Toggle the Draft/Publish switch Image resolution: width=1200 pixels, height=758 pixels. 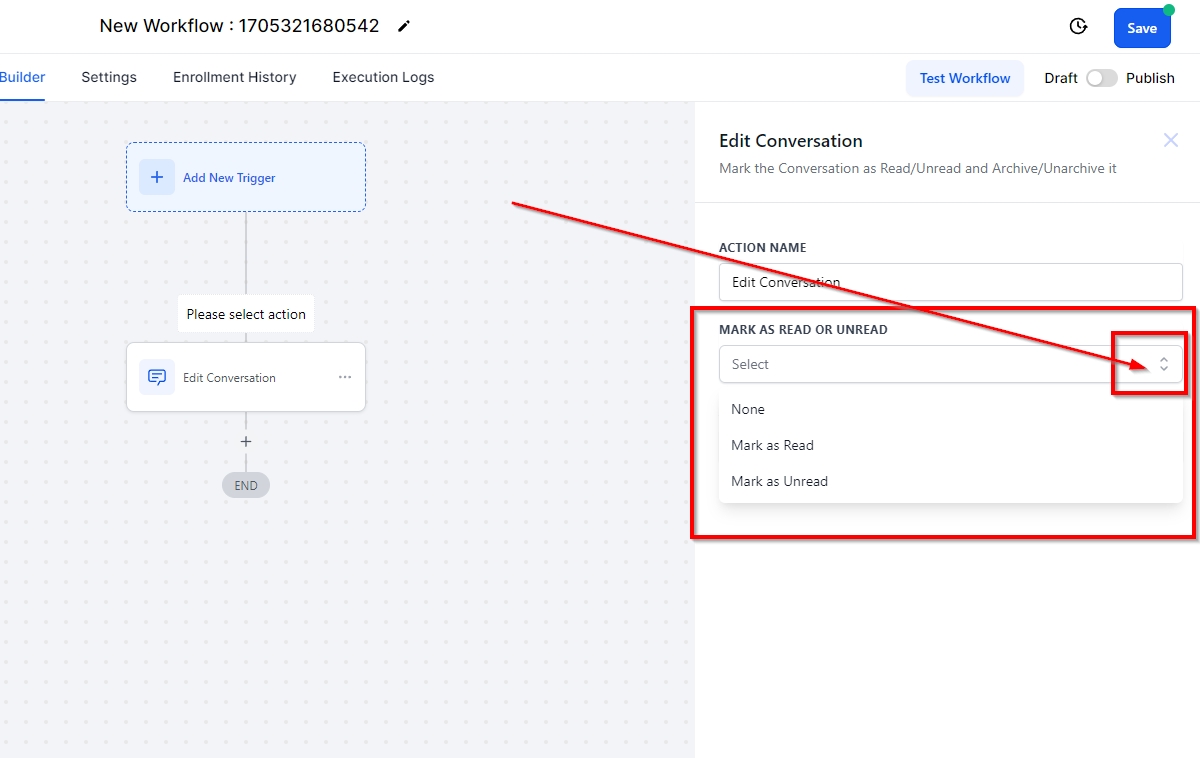click(x=1101, y=78)
